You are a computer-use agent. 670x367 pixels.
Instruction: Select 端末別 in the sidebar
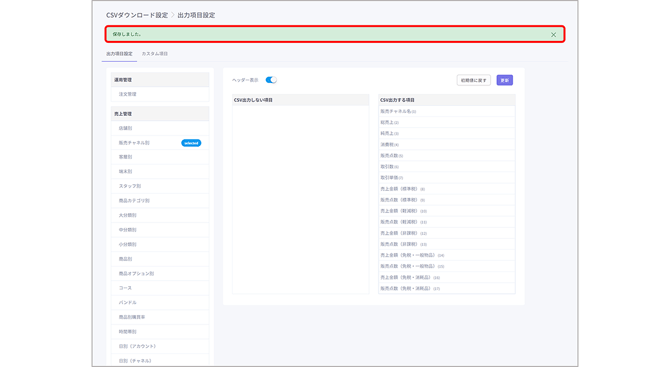[160, 171]
